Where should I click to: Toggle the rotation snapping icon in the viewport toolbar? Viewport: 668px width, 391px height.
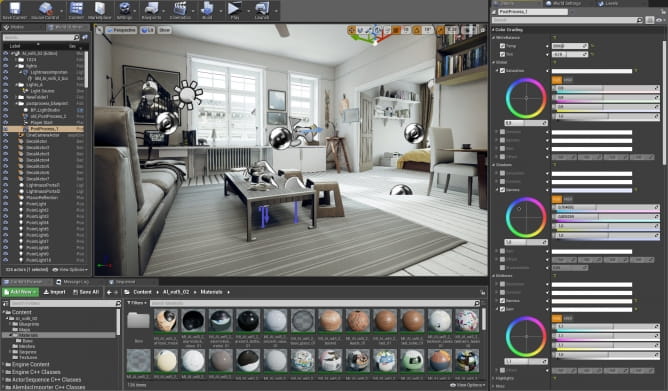point(417,30)
